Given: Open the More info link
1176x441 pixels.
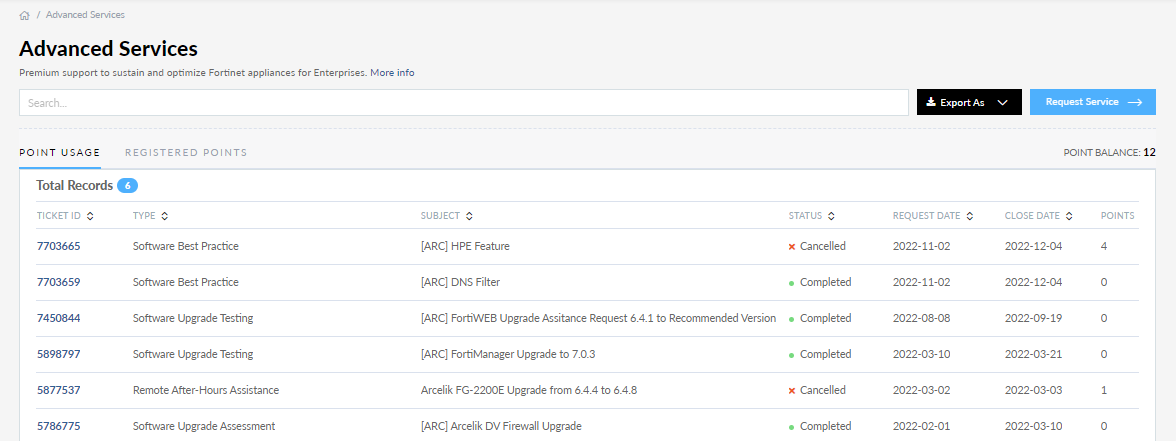Looking at the screenshot, I should coord(392,73).
